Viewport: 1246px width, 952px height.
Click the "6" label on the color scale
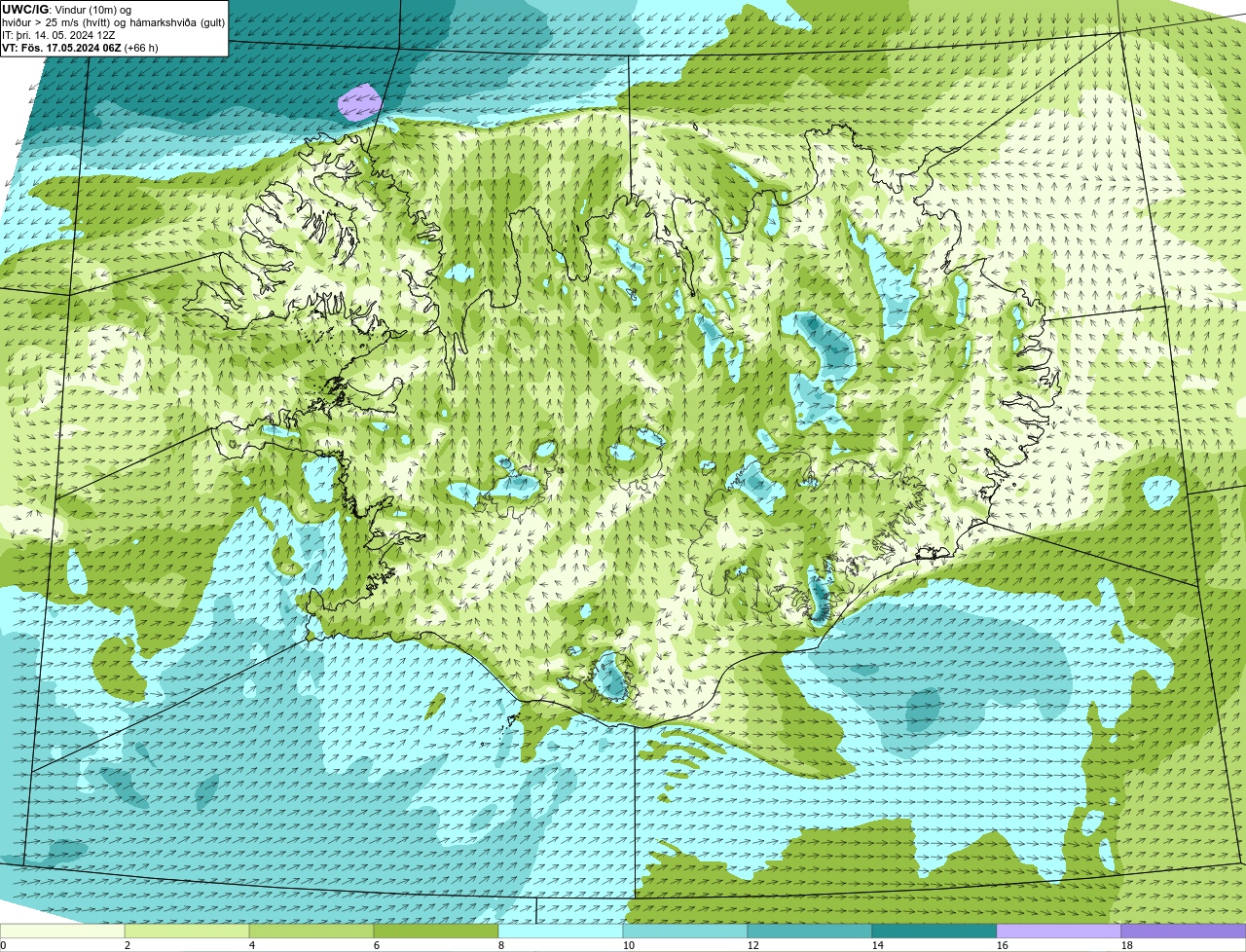(x=377, y=945)
